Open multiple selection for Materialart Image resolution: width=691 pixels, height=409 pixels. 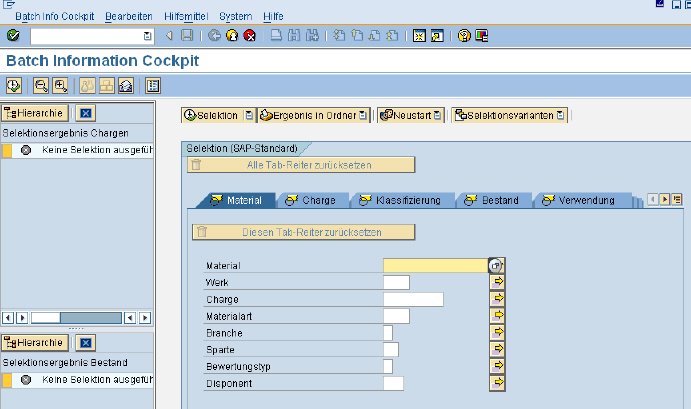498,315
